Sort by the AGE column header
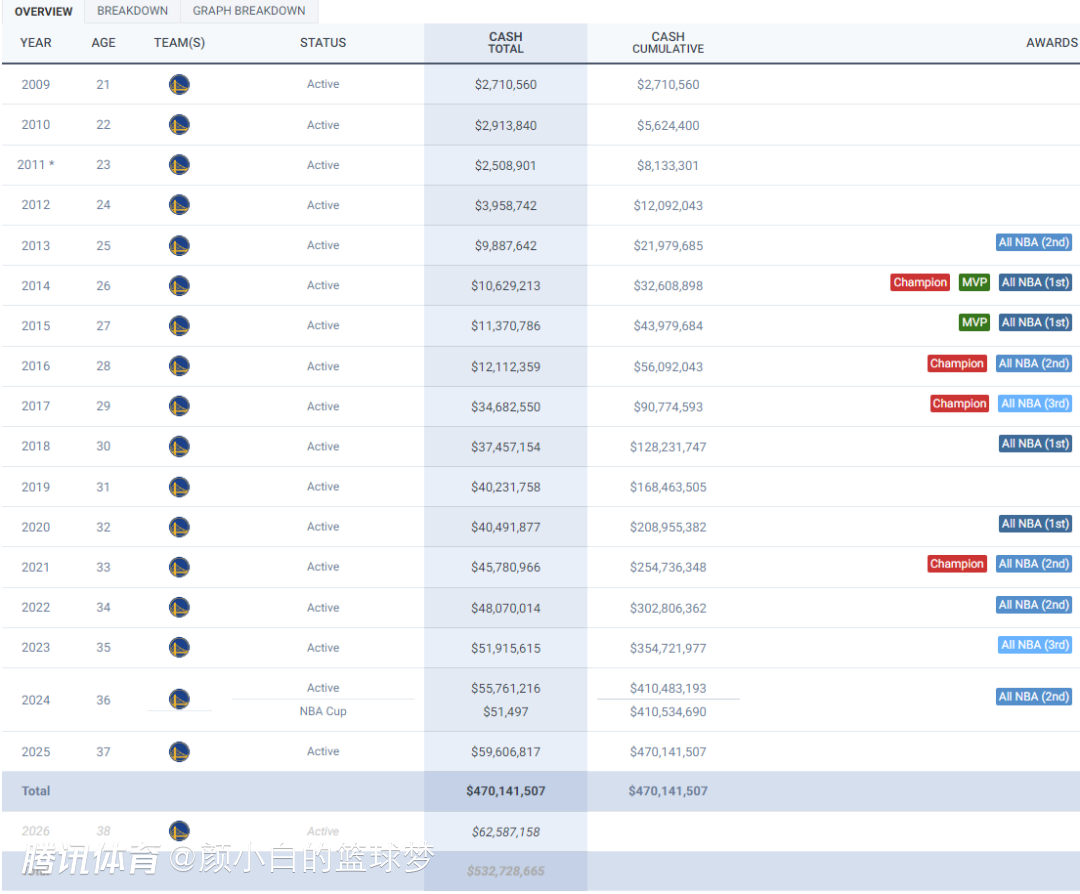Image resolution: width=1080 pixels, height=894 pixels. click(103, 43)
